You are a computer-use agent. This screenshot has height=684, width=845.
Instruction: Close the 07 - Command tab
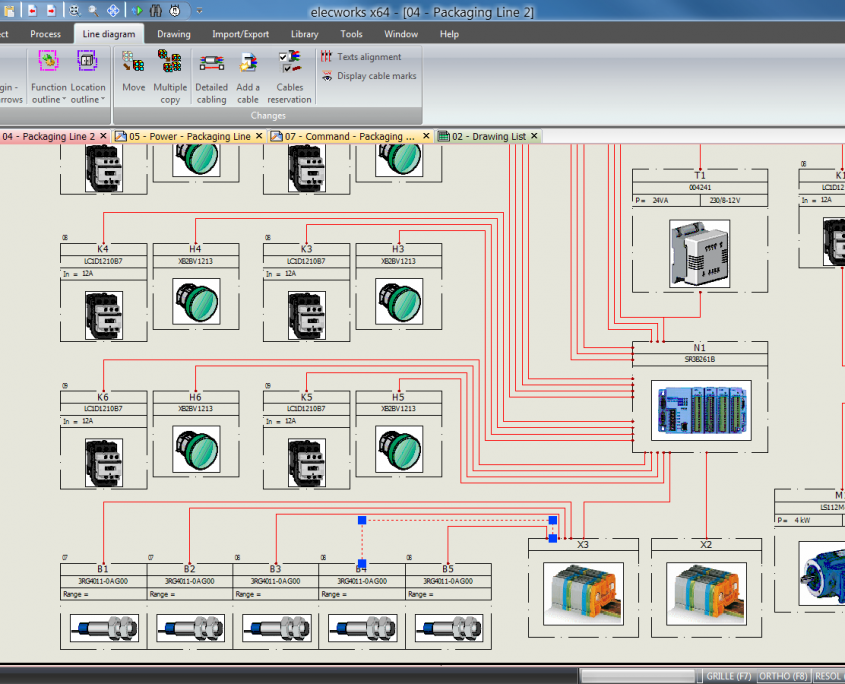[426, 136]
